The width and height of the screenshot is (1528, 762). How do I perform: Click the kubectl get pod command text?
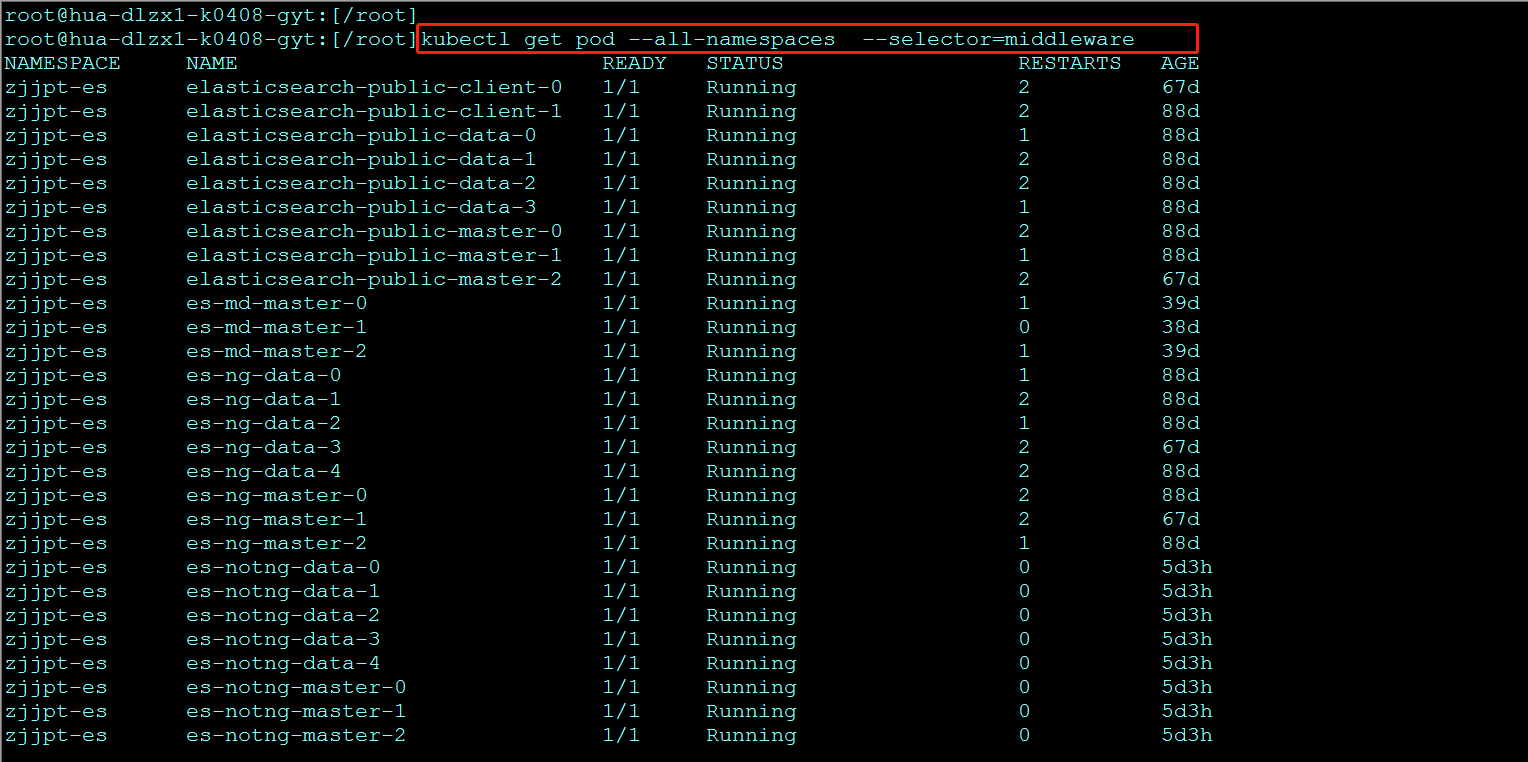point(778,39)
